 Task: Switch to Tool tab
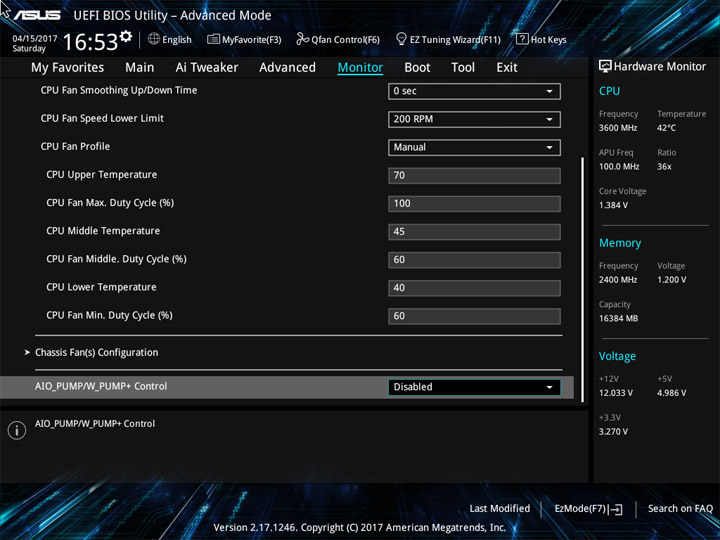coord(463,68)
